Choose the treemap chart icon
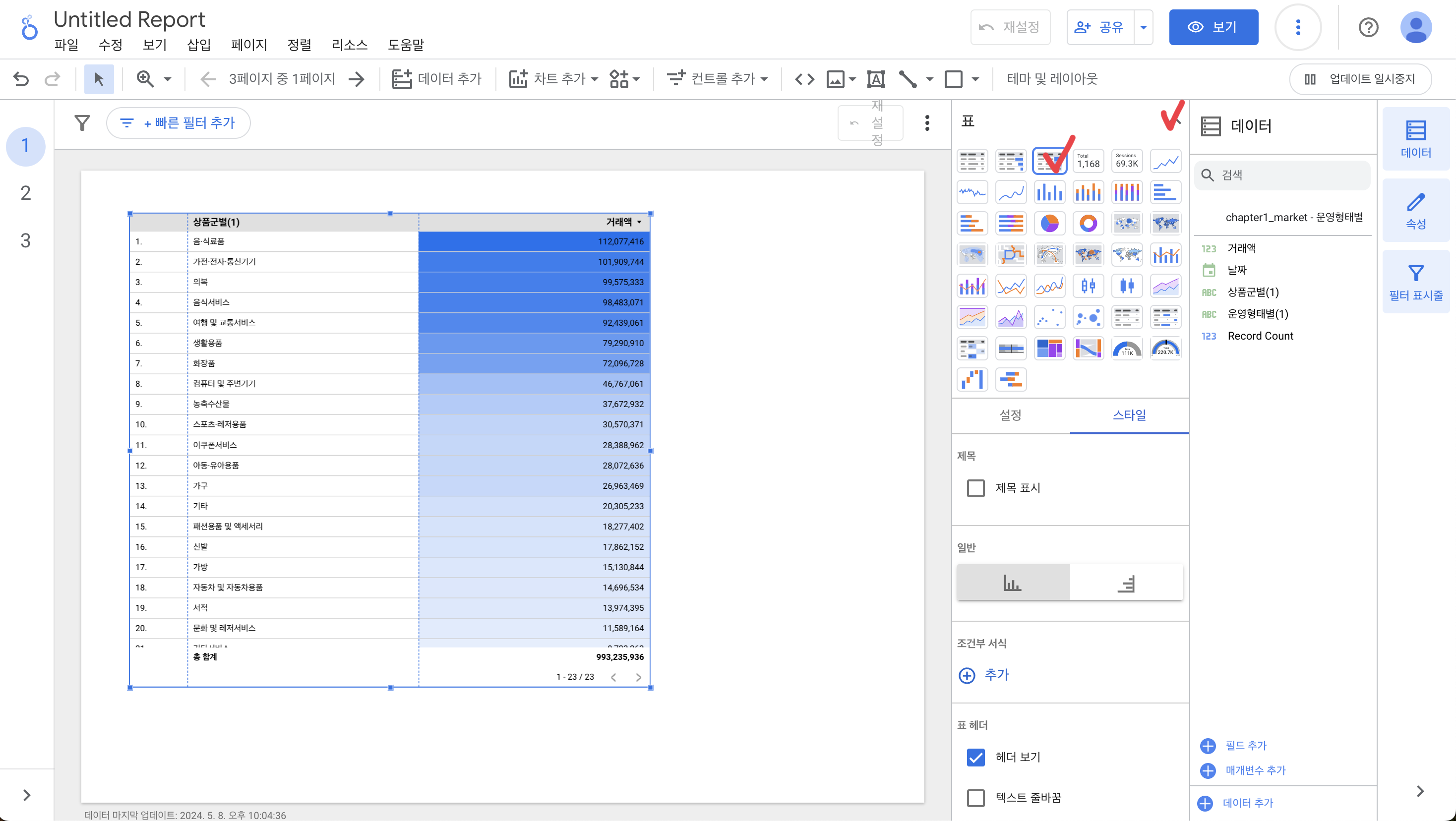The width and height of the screenshot is (1456, 821). tap(1049, 349)
